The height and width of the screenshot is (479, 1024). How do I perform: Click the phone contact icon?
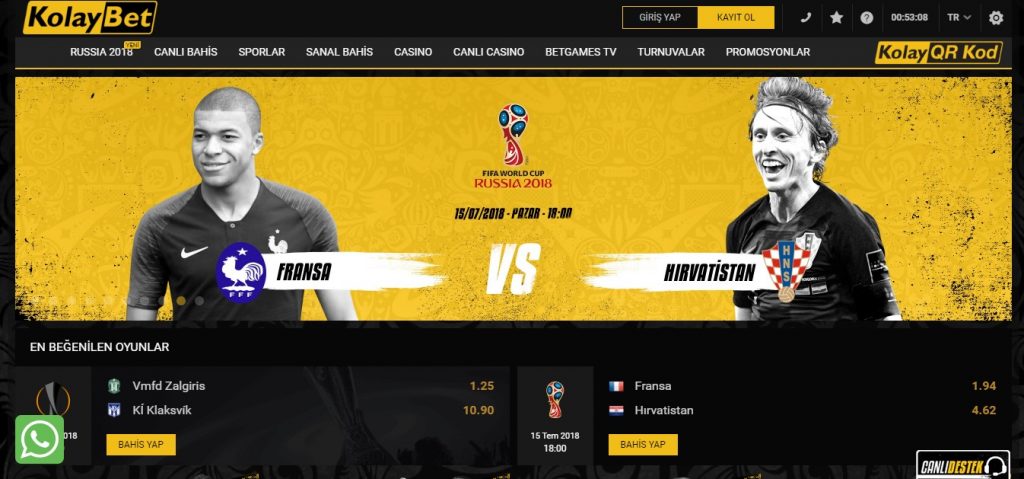[806, 18]
